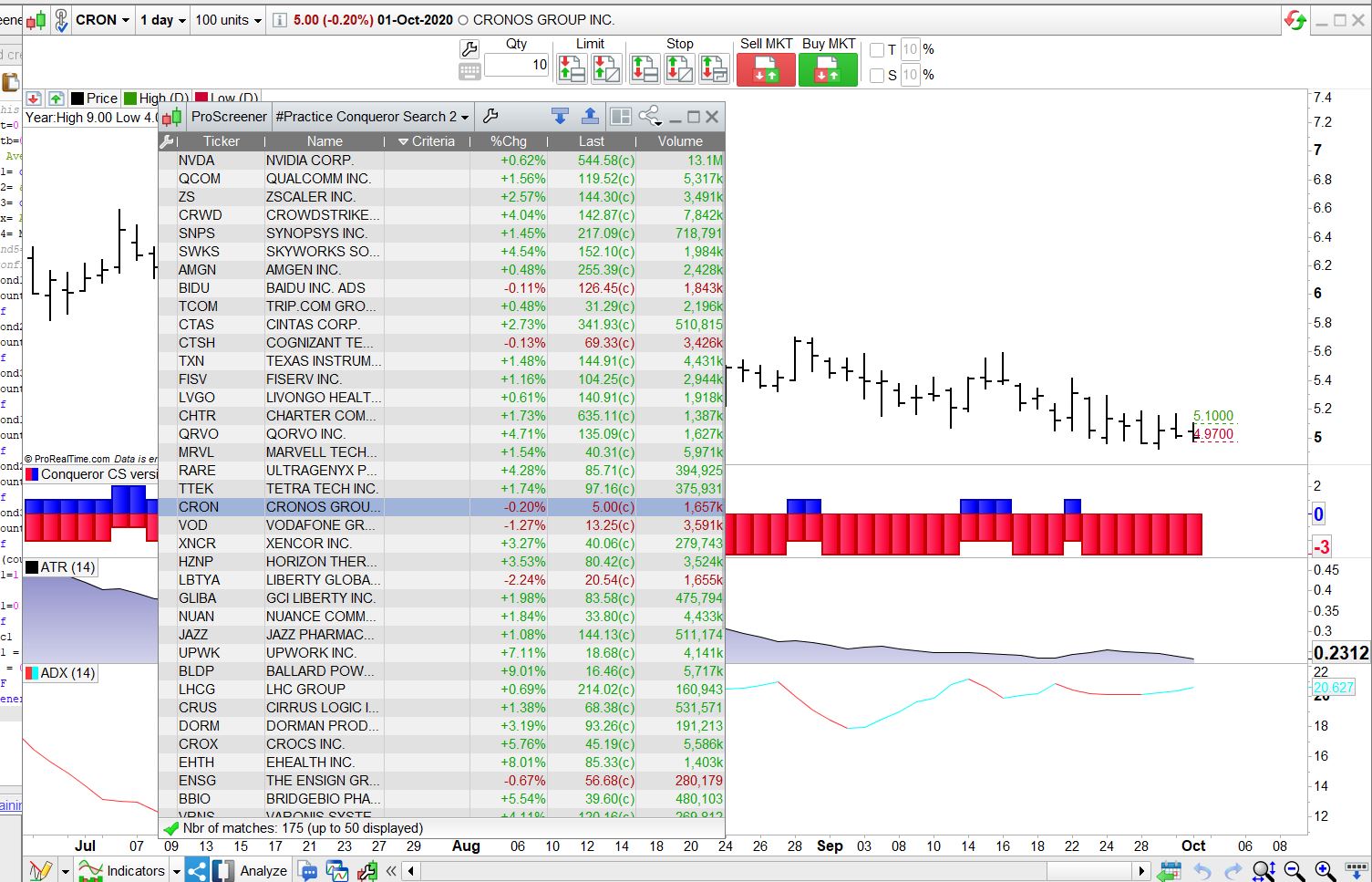
Task: Place buy limit order icon
Action: pos(572,69)
